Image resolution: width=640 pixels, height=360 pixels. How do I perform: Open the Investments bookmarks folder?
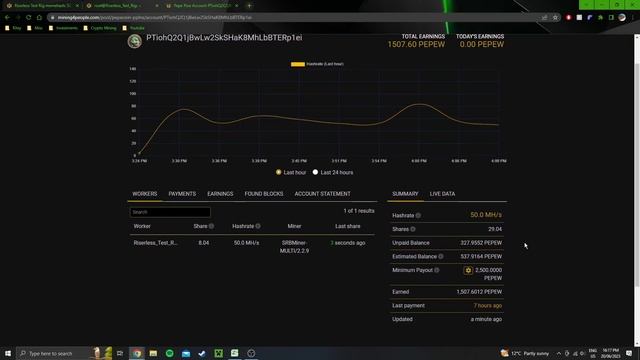[63, 28]
